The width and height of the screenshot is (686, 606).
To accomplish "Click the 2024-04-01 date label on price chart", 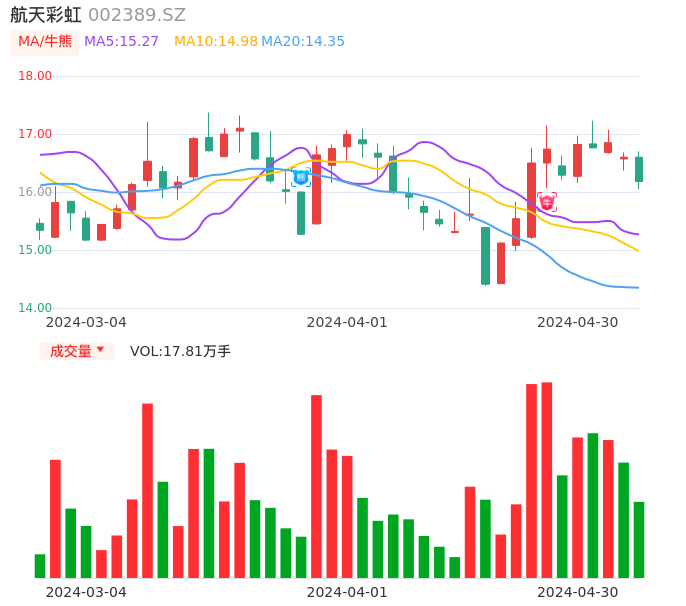I will click(x=347, y=322).
